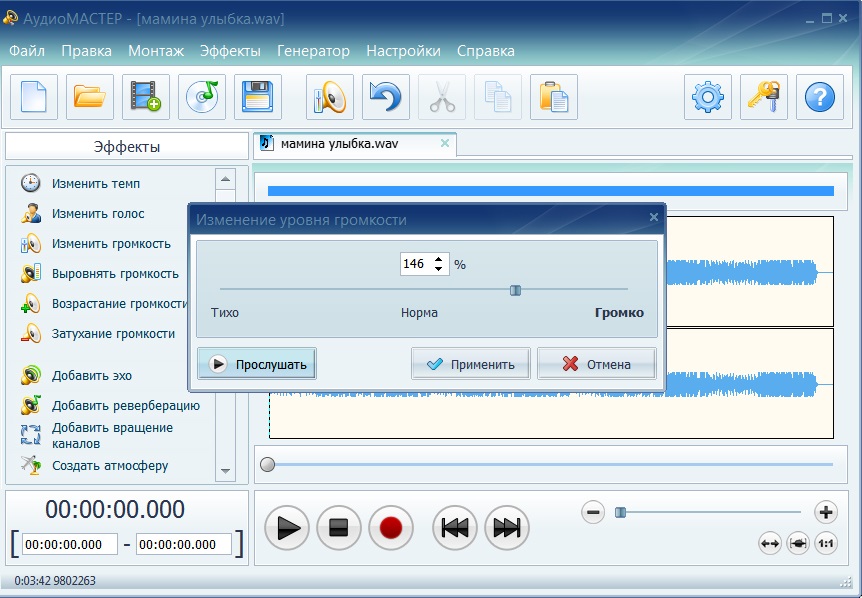Open the Монтаж menu
The image size is (862, 598).
pos(156,51)
